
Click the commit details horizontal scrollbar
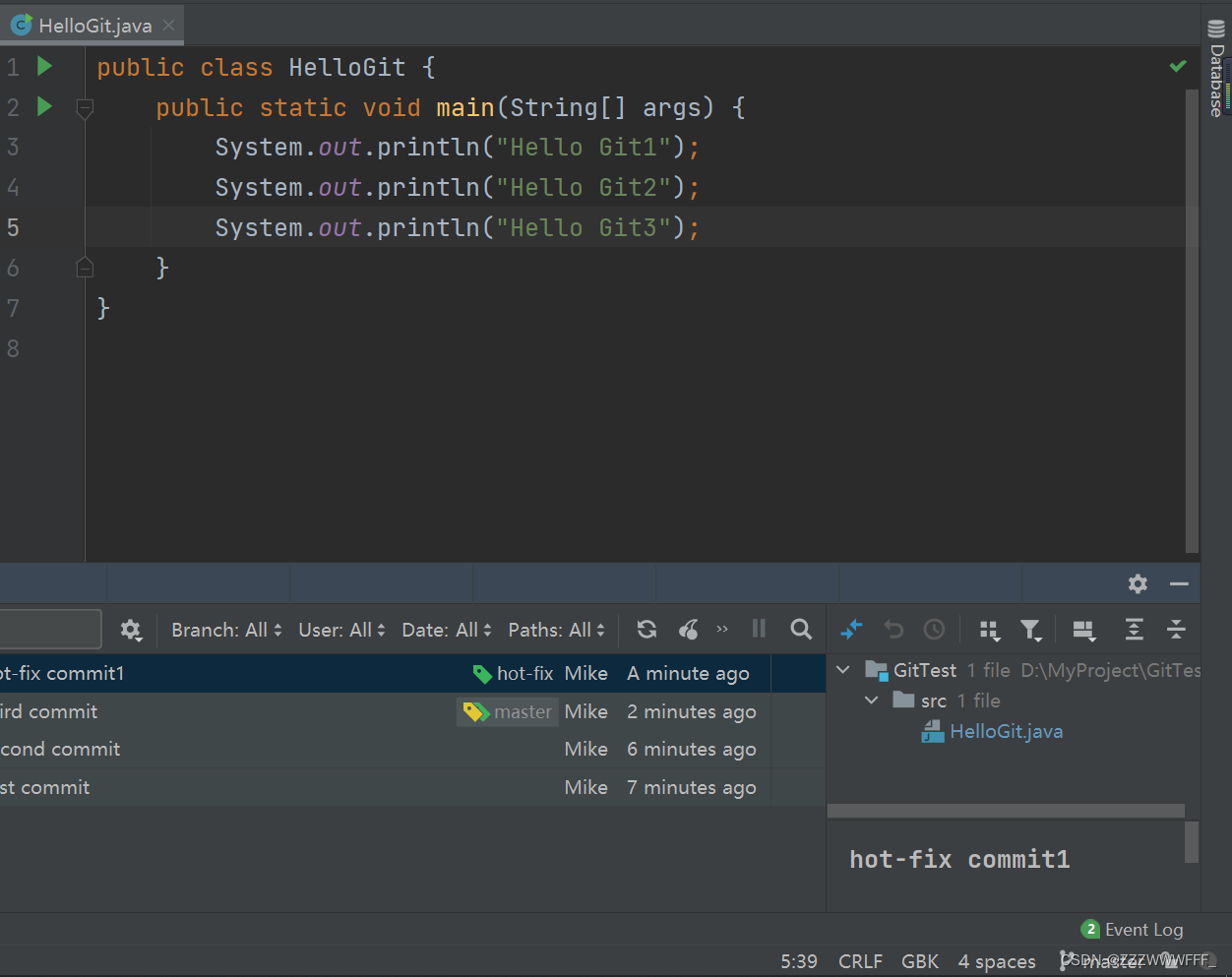(1006, 811)
